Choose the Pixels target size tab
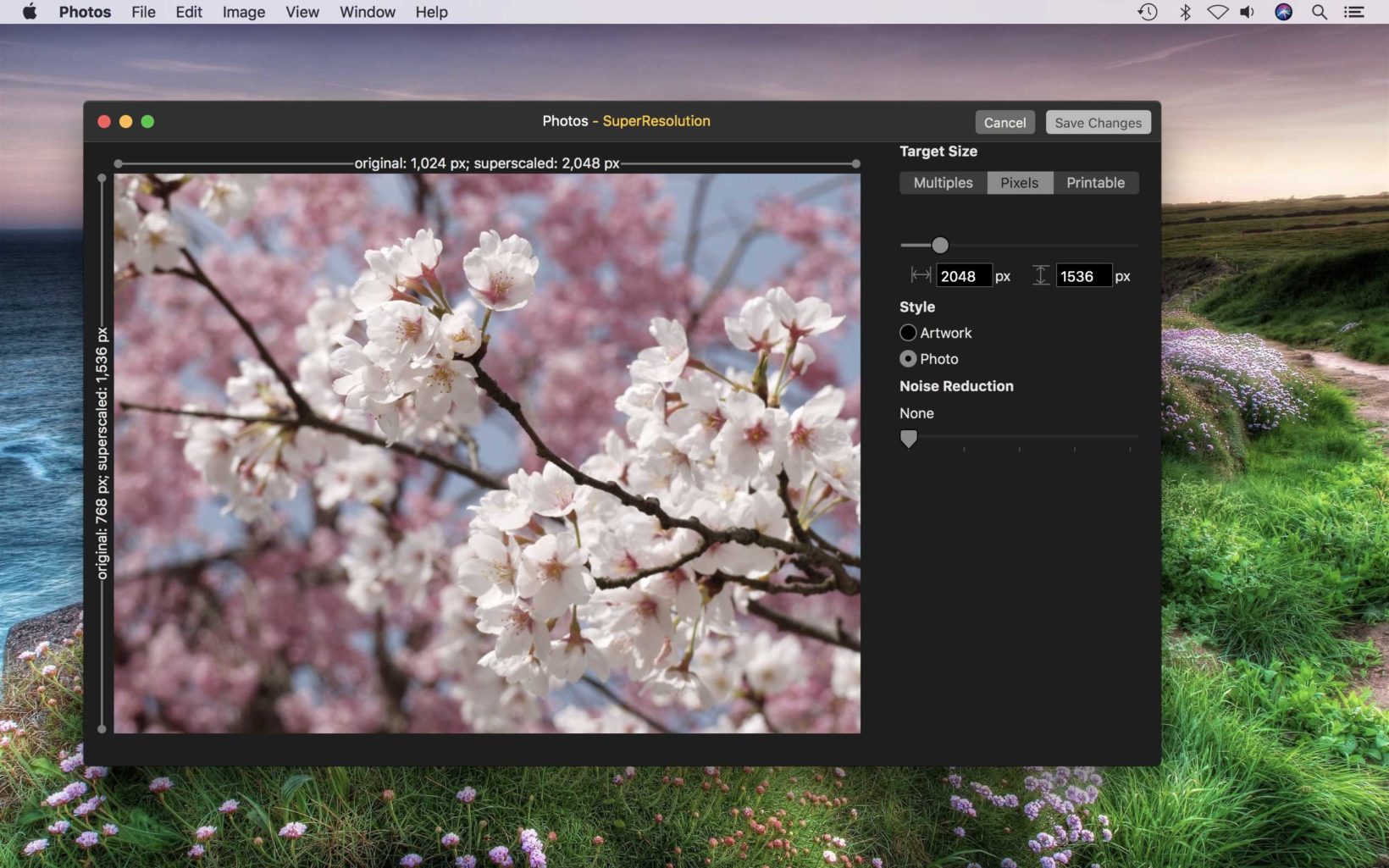 click(x=1019, y=183)
